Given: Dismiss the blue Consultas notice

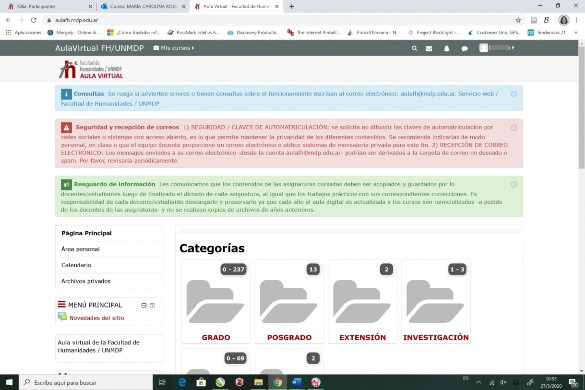Looking at the screenshot, I should (x=514, y=94).
